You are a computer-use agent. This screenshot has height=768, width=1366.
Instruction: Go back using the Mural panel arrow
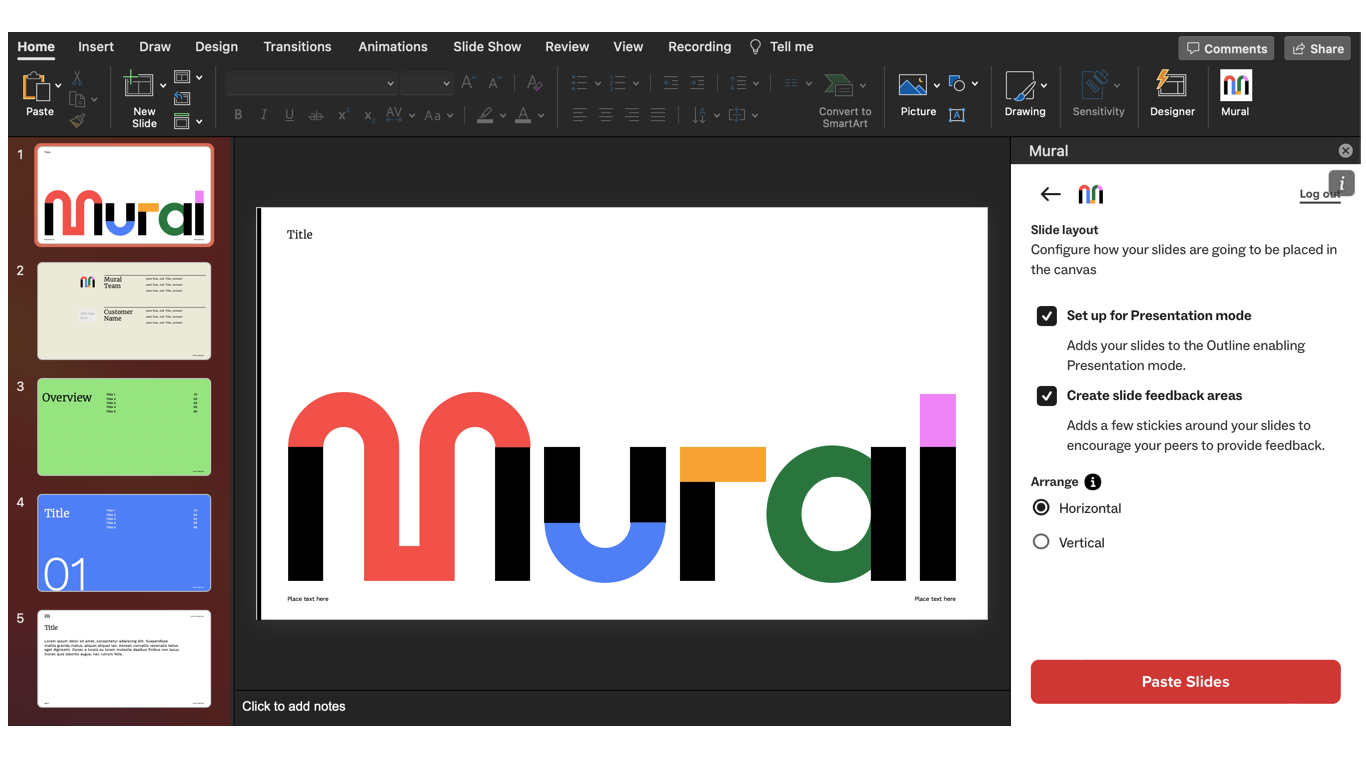point(1050,194)
